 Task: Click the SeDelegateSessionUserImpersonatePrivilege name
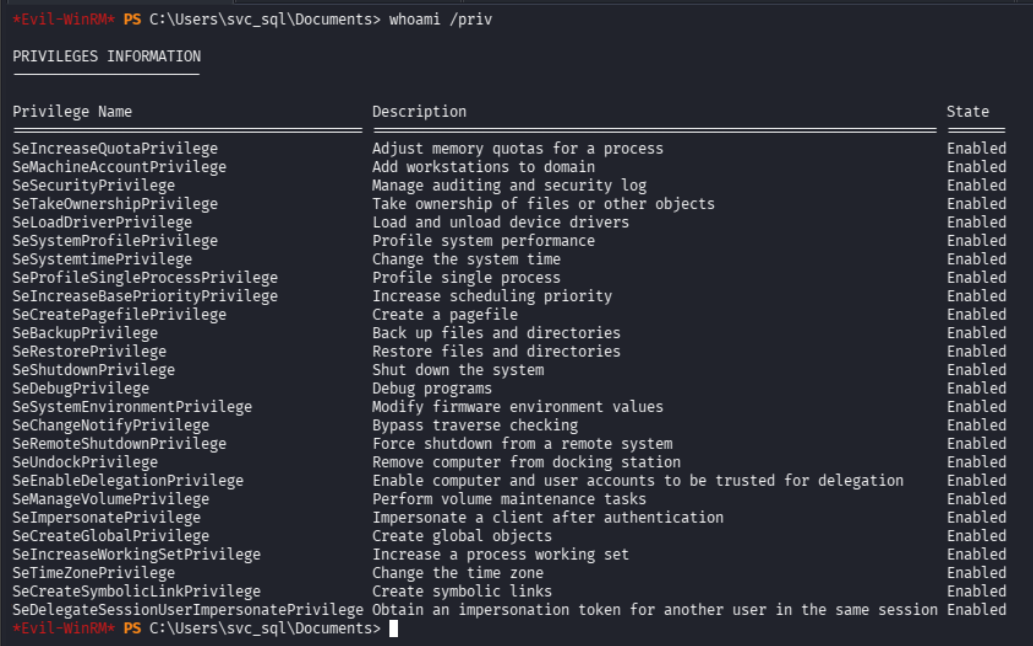188,610
